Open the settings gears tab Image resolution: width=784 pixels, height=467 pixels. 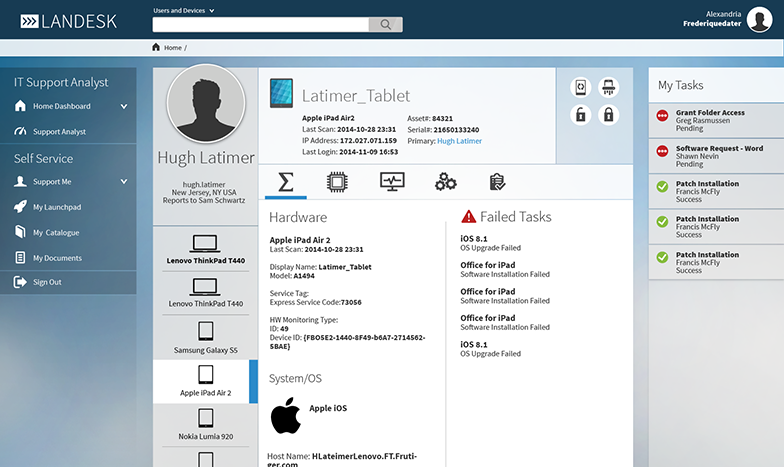click(x=446, y=182)
